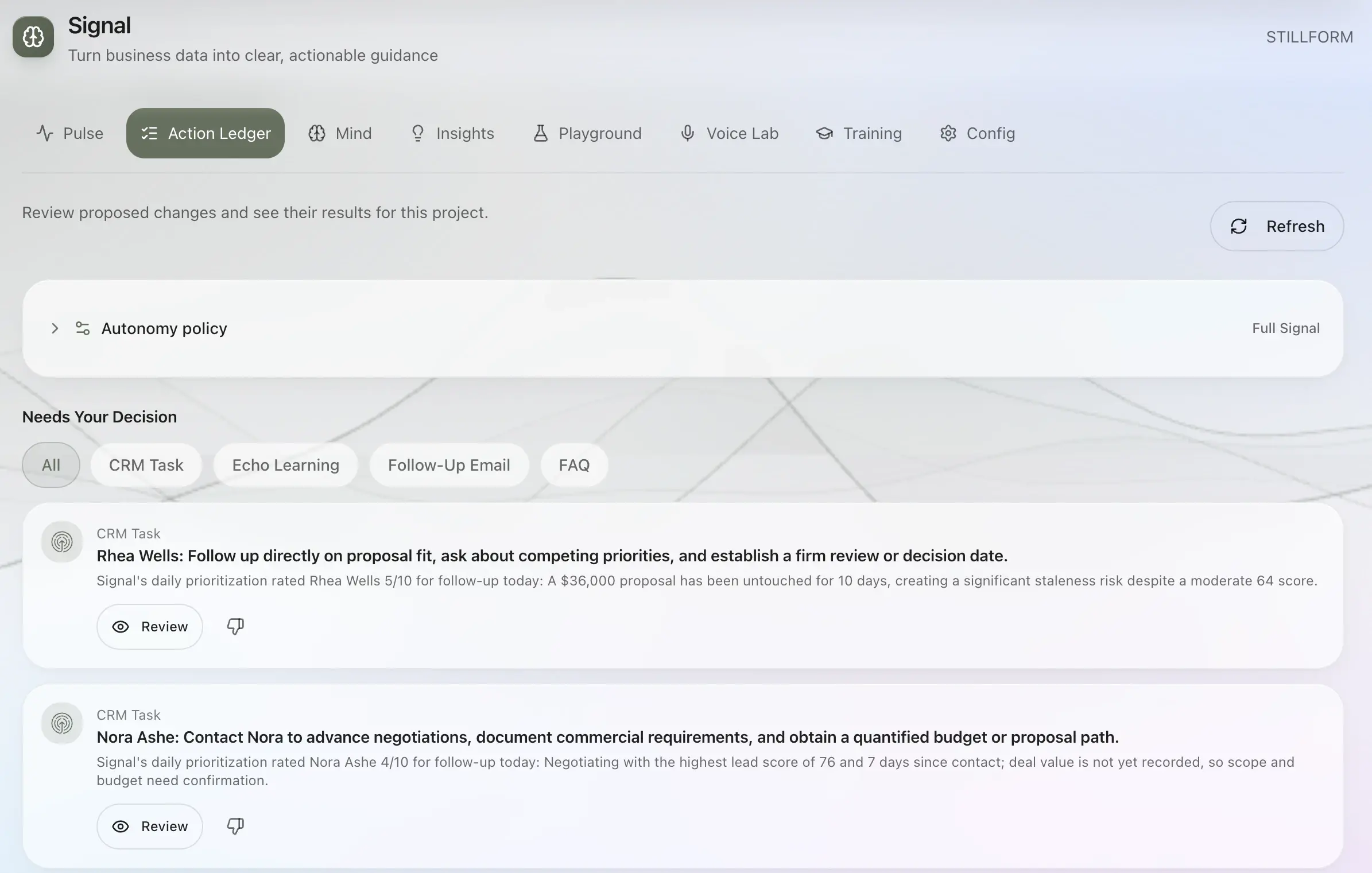Review the Rhea Wells CRM task
Screen dimensions: 1372x873
pos(150,627)
